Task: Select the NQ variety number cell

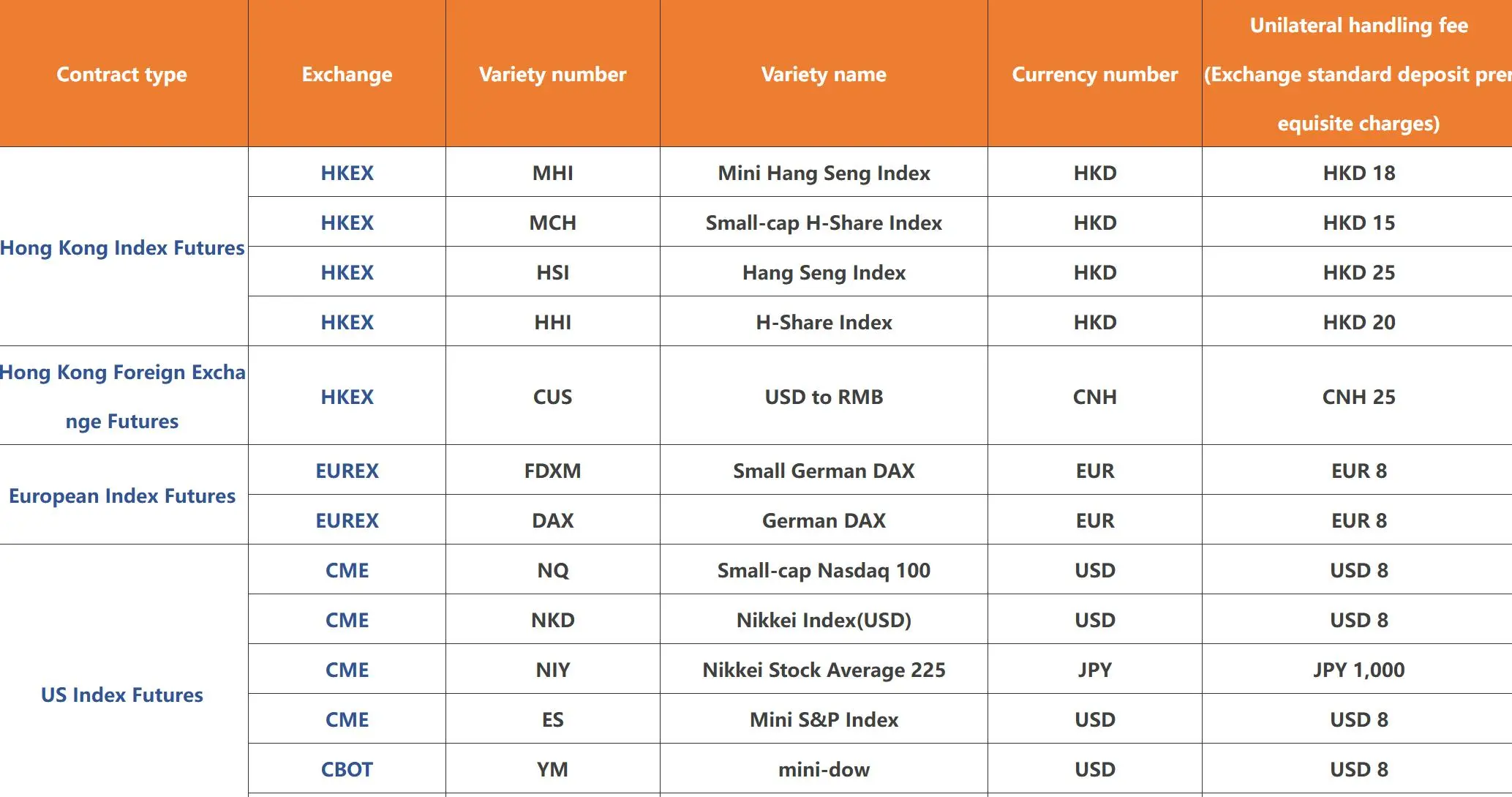Action: click(553, 571)
